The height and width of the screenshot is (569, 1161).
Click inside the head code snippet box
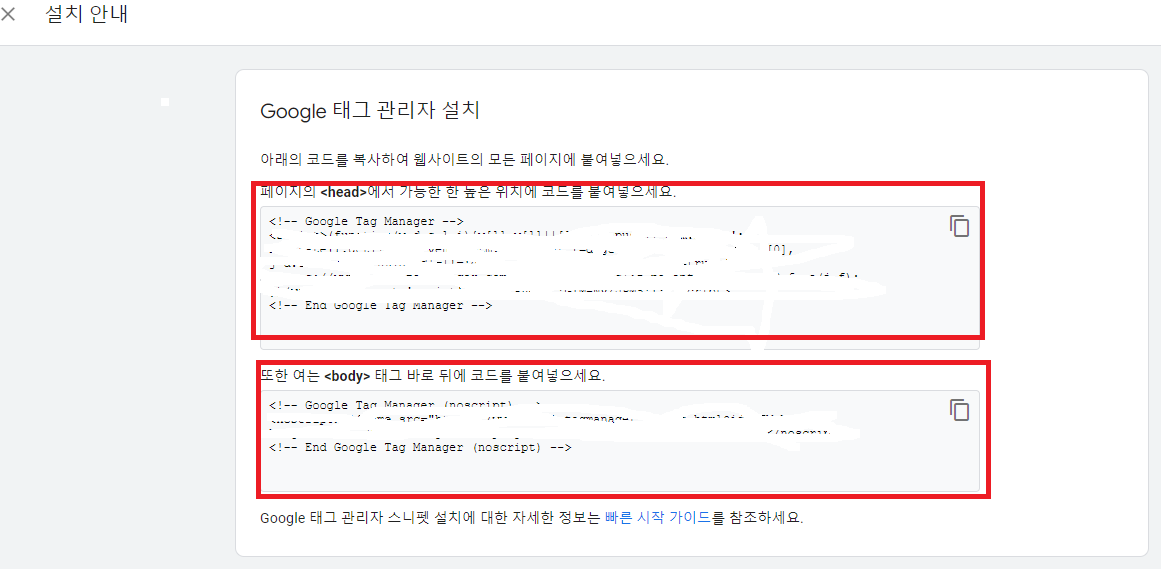click(x=620, y=277)
